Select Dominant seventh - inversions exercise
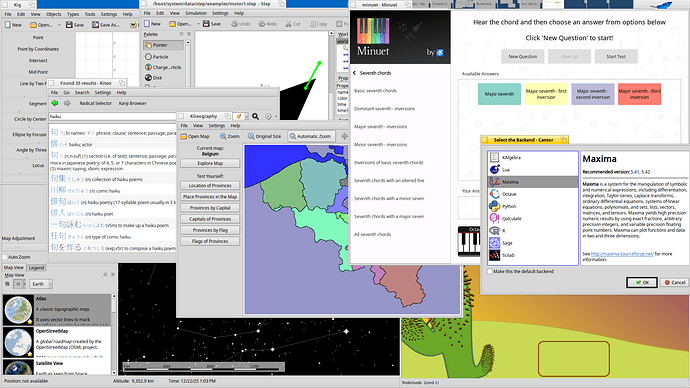 point(385,109)
